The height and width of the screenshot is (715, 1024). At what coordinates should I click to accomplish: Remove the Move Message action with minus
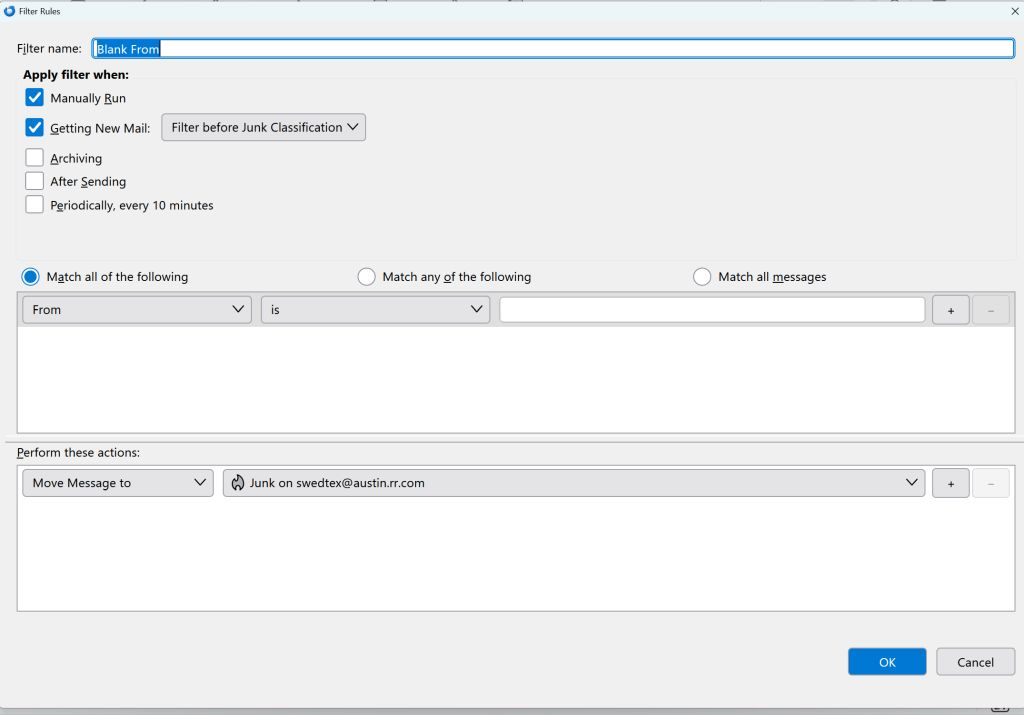point(990,483)
